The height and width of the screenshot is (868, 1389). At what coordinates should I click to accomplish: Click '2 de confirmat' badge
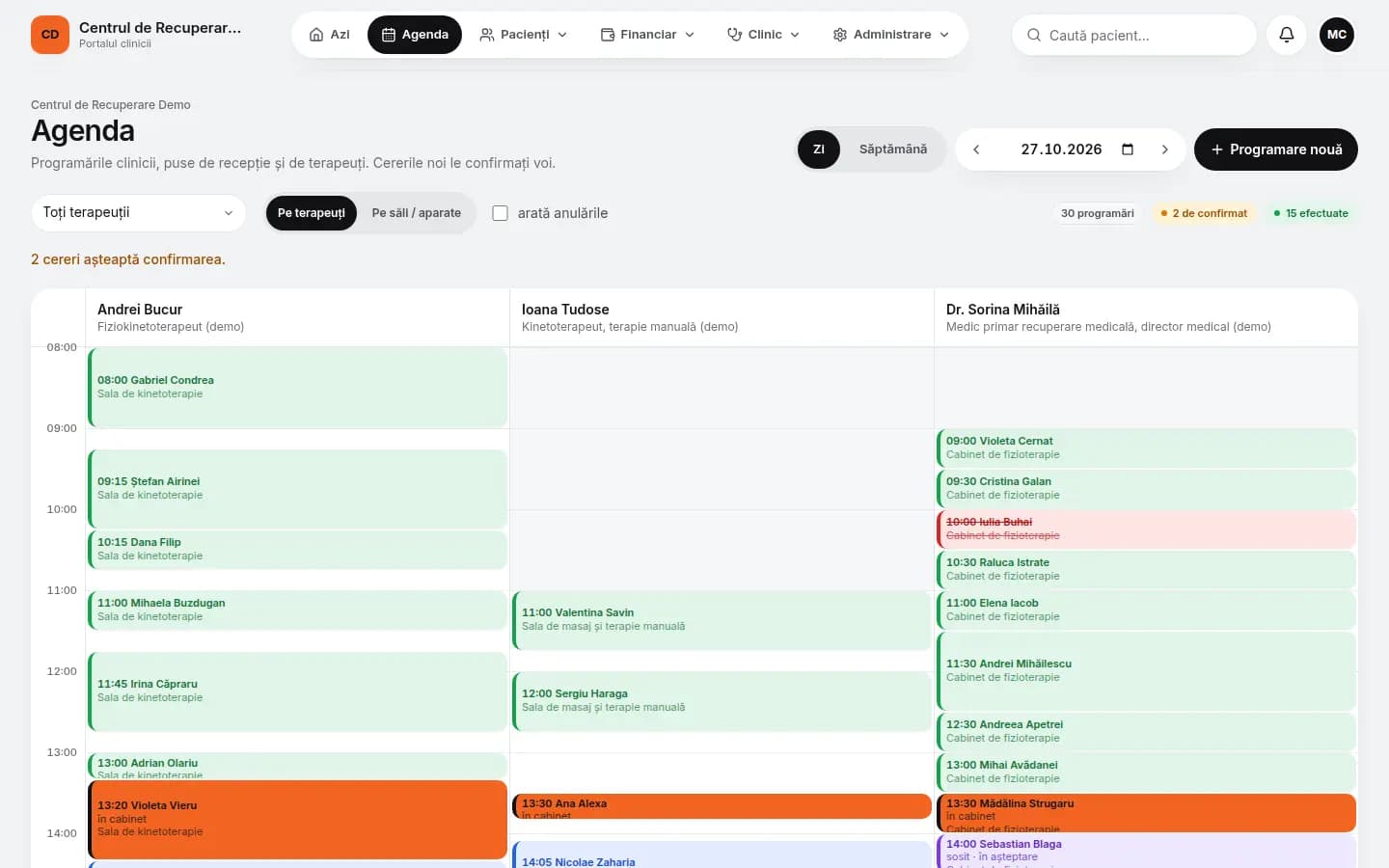tap(1204, 213)
